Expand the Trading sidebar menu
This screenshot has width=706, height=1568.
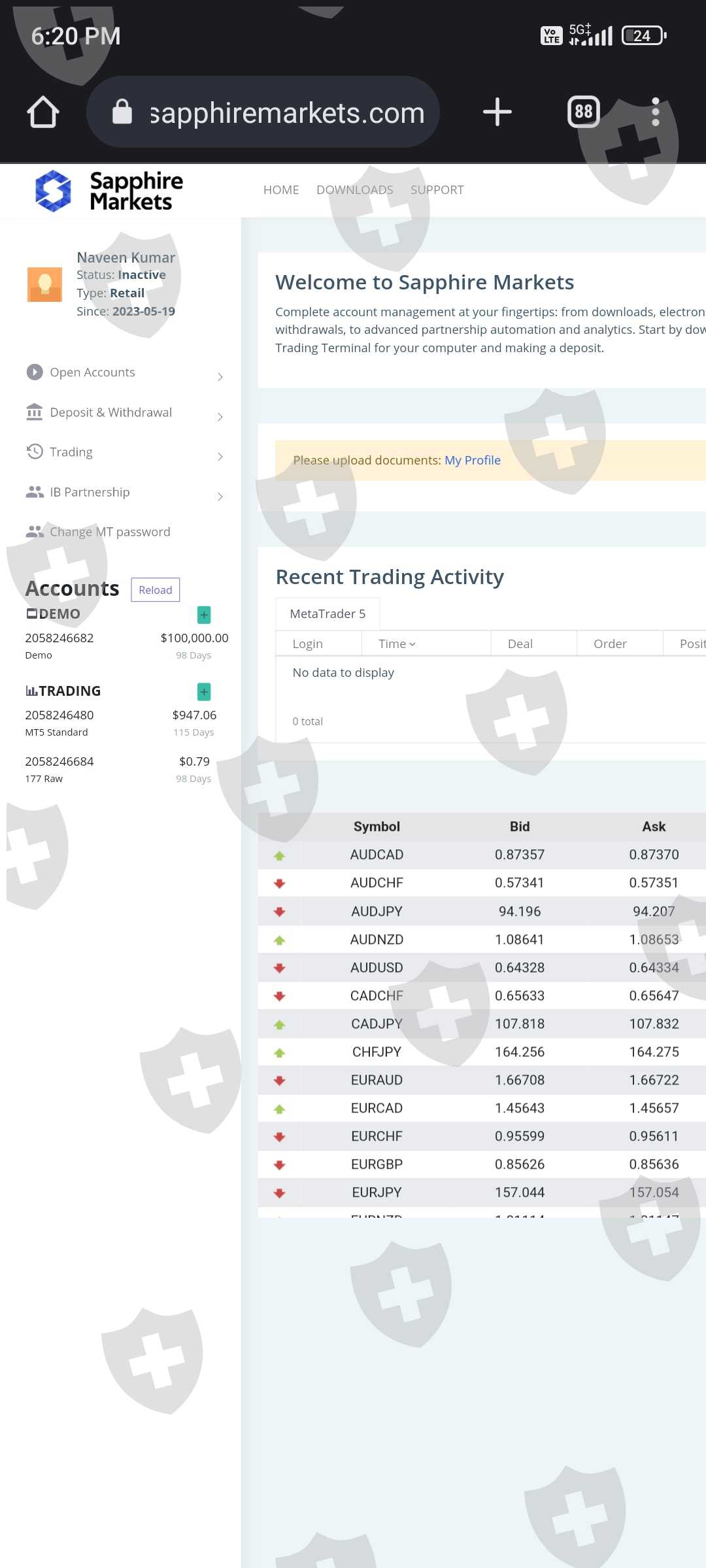pos(124,453)
